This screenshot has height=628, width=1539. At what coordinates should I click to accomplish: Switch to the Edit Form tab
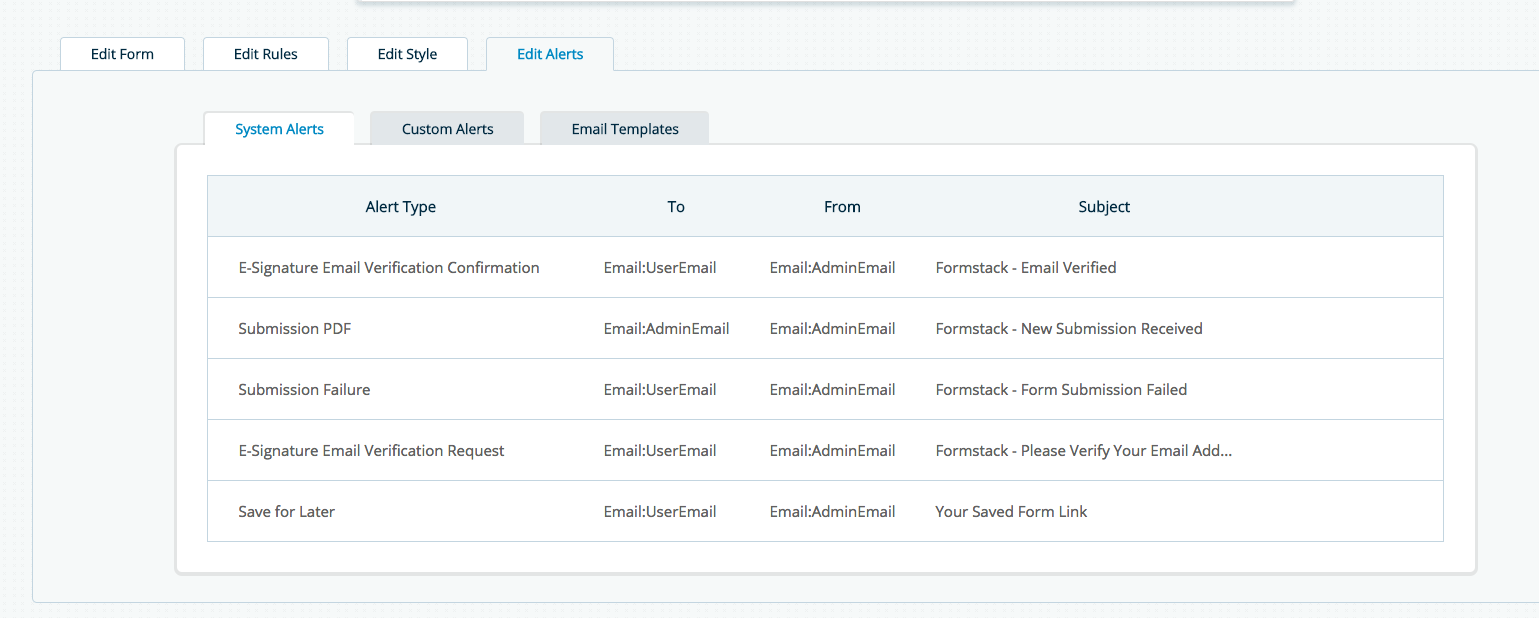point(122,54)
